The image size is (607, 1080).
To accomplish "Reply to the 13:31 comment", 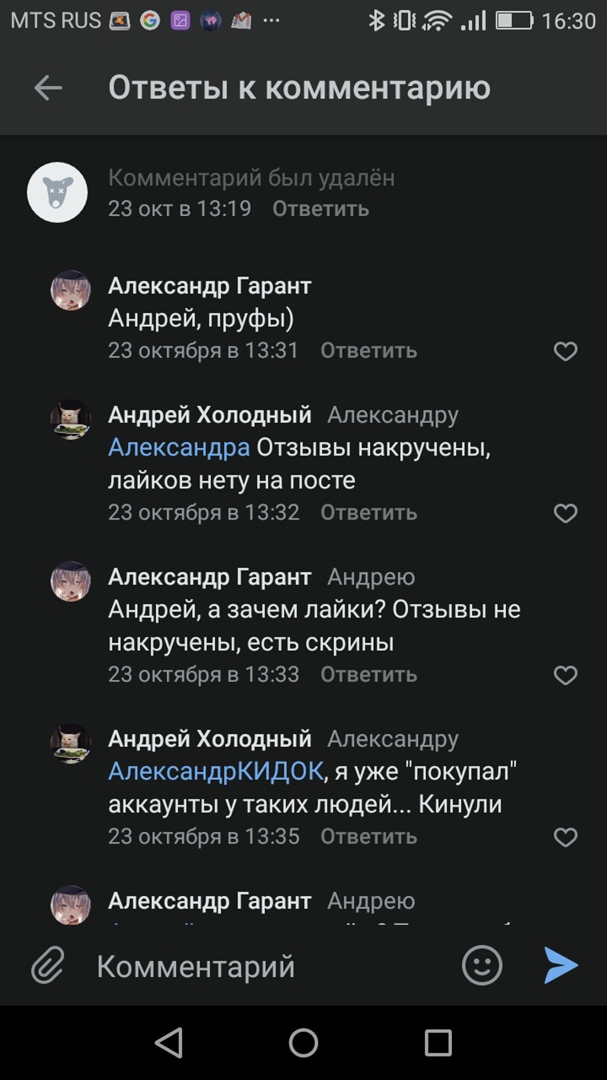I will [368, 351].
